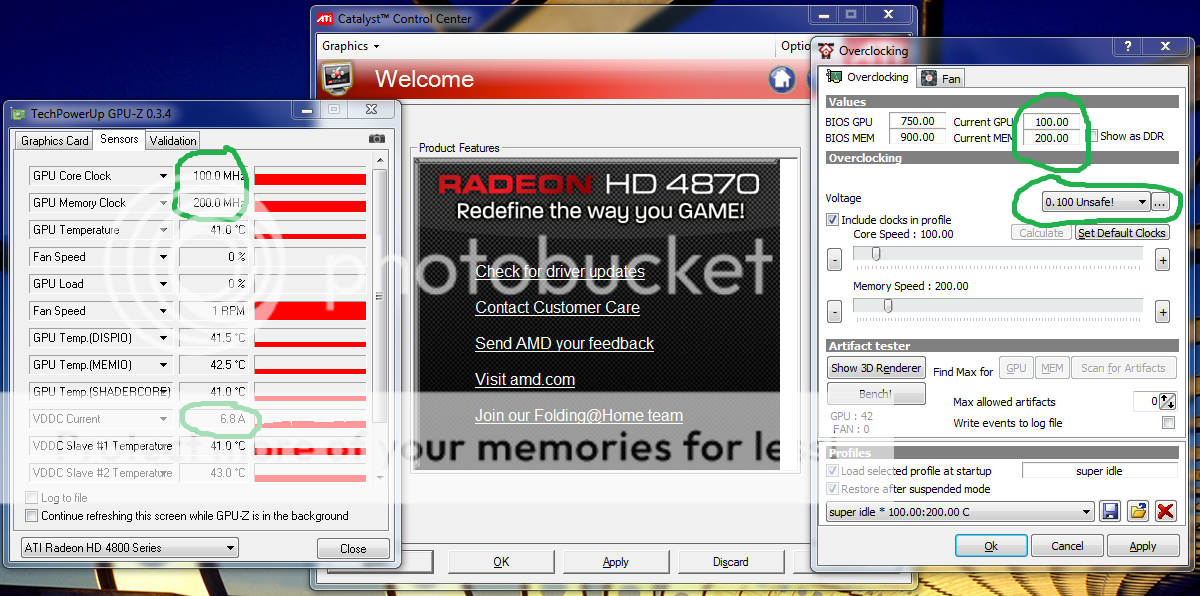
Task: Enable Continue refreshing GPU-Z in background
Action: click(32, 516)
